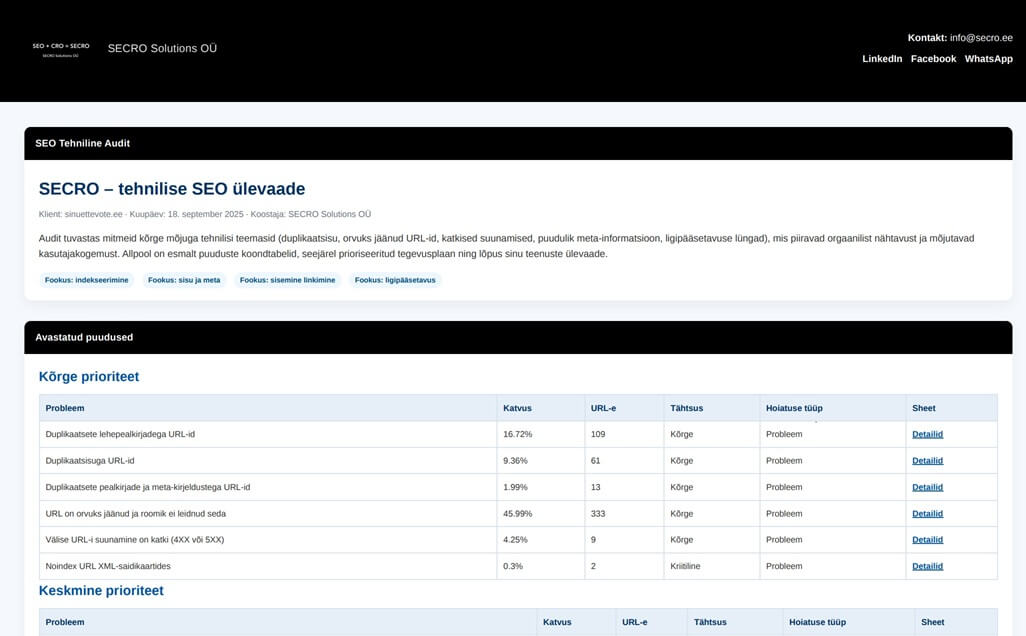Select the 'Fookus: sisemine linkimine' tag
1026x636 pixels.
[x=288, y=280]
